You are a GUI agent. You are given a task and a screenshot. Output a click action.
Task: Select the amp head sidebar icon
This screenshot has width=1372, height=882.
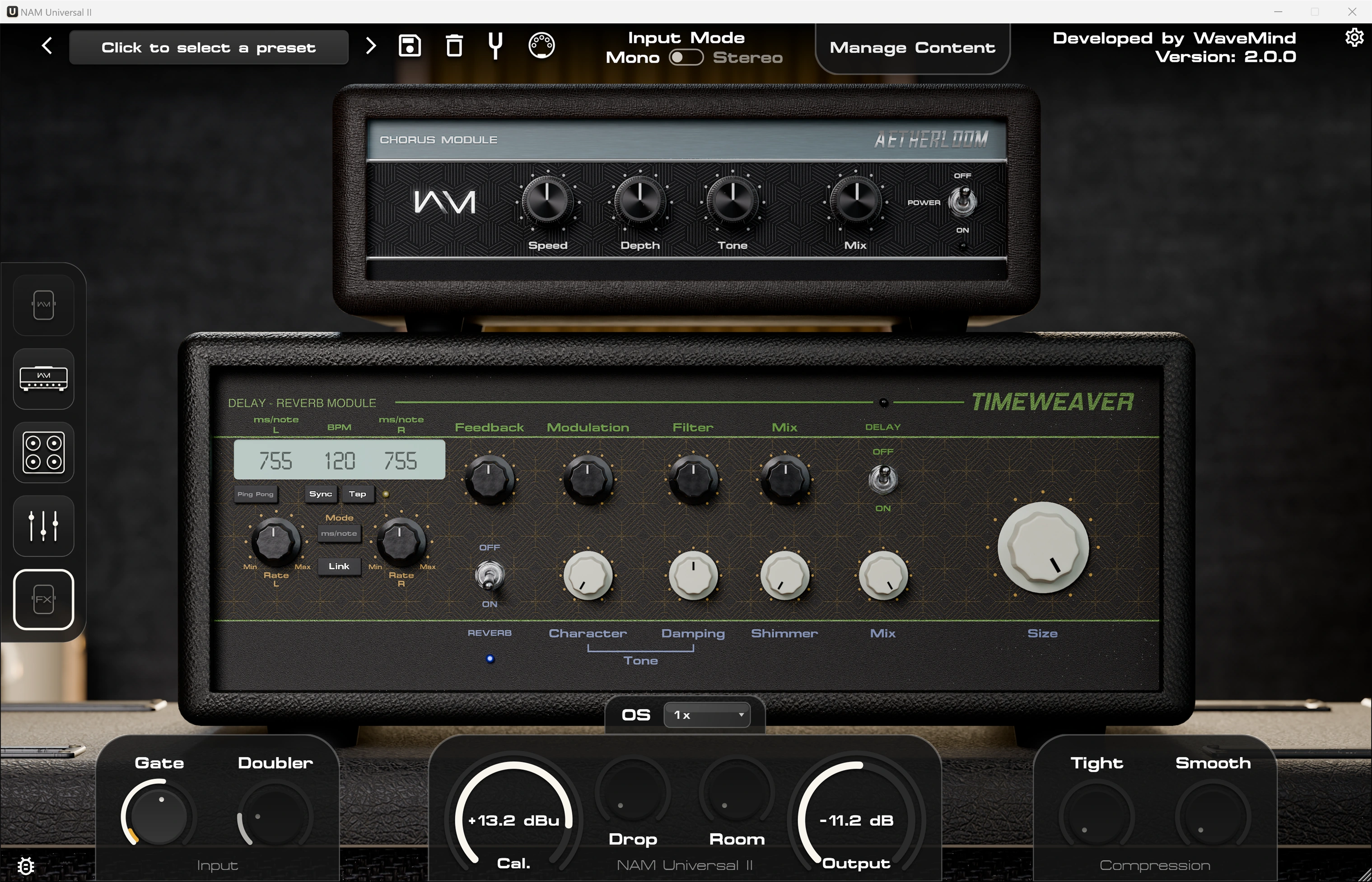[43, 379]
